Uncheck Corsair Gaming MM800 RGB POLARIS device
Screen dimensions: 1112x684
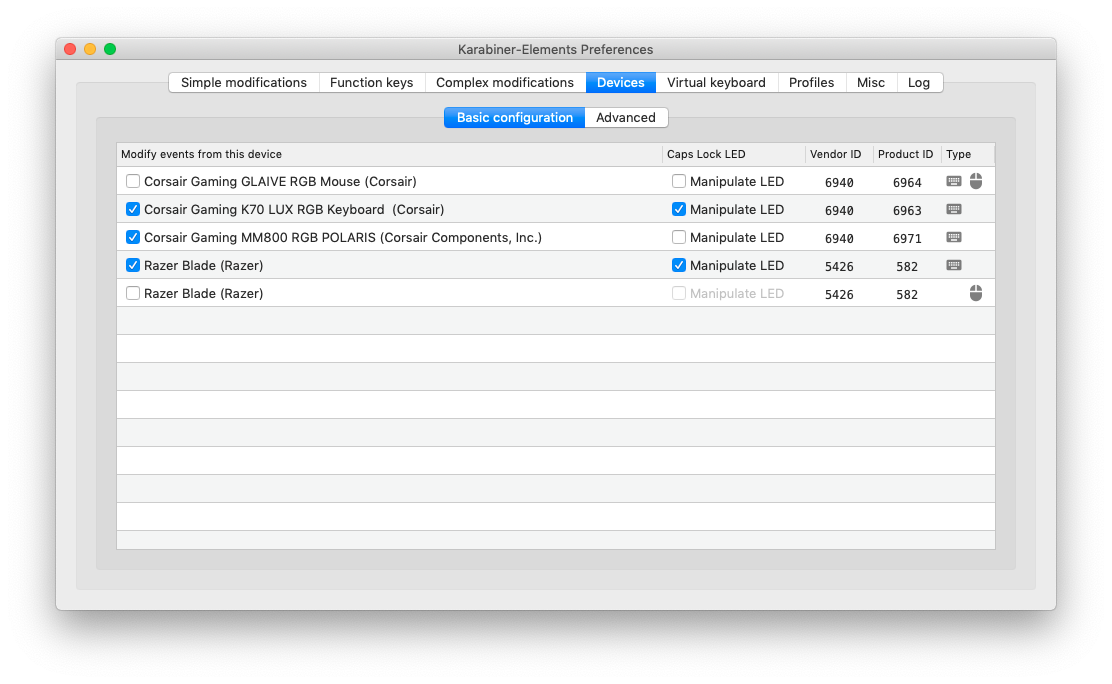tap(133, 237)
